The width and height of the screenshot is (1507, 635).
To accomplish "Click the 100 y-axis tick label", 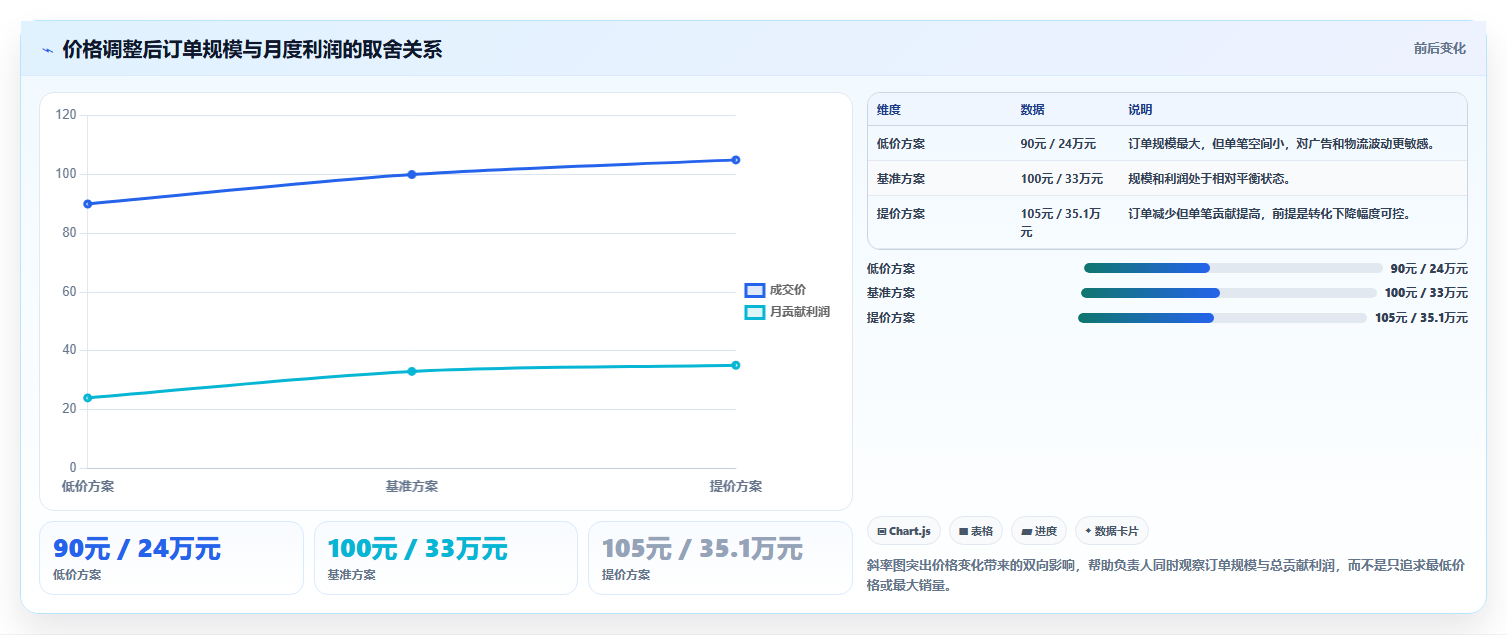I will point(66,174).
